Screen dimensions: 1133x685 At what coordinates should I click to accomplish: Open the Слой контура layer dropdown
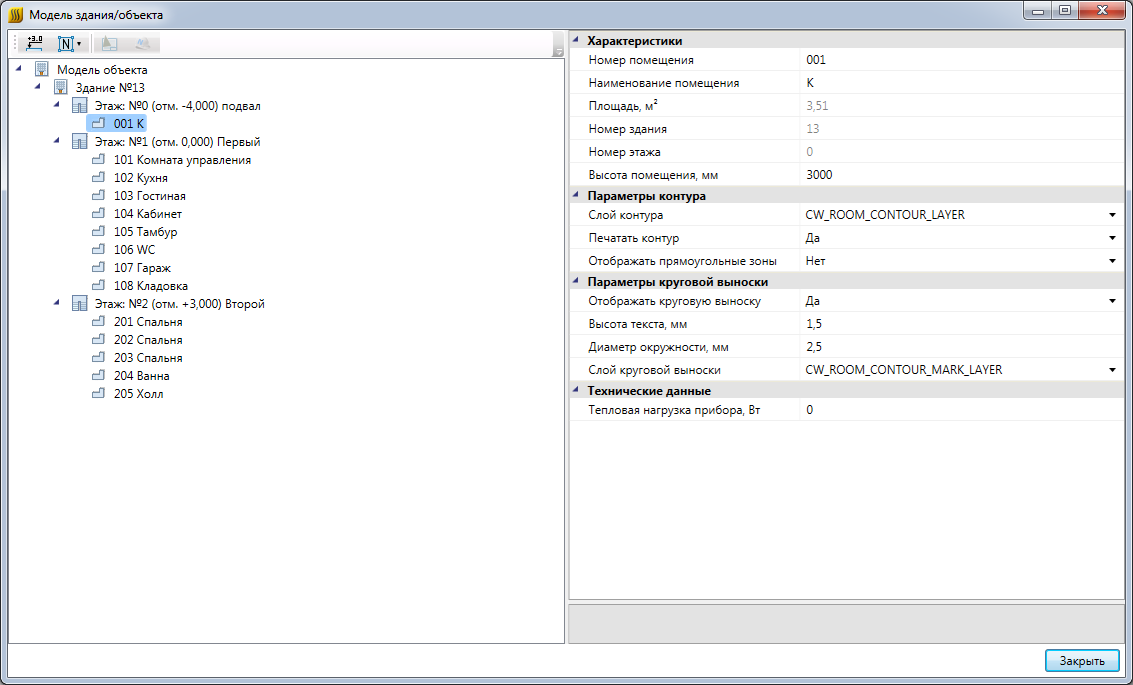point(1112,215)
